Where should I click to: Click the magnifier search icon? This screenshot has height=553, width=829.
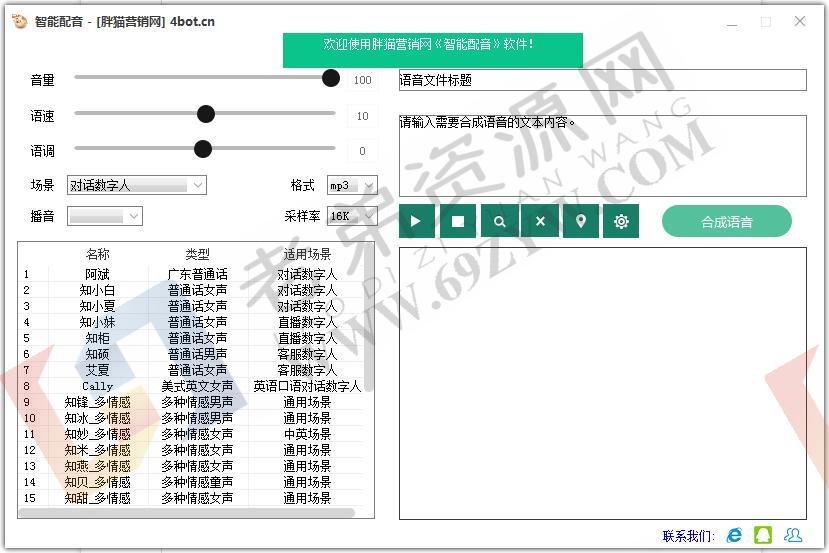pos(500,221)
